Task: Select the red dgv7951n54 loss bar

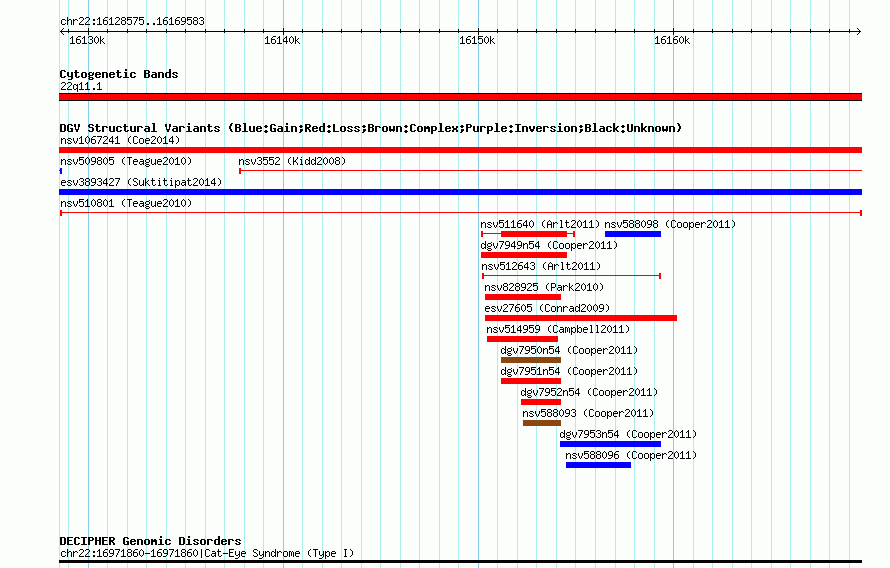Action: point(531,381)
